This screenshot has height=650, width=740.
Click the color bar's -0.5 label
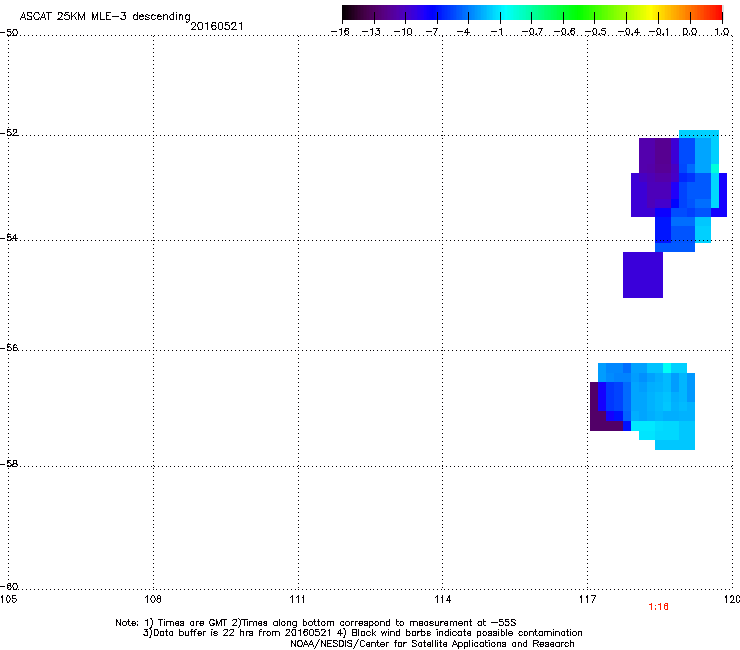click(x=596, y=32)
